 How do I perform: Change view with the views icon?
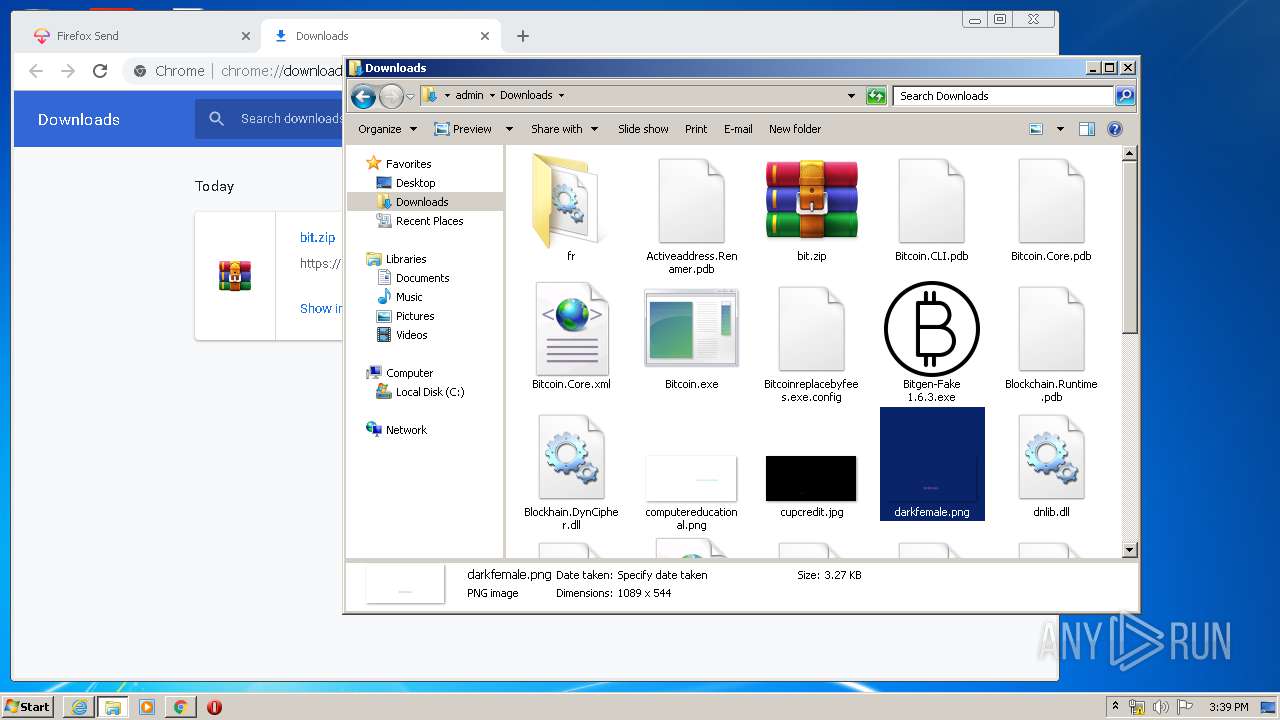coord(1036,129)
